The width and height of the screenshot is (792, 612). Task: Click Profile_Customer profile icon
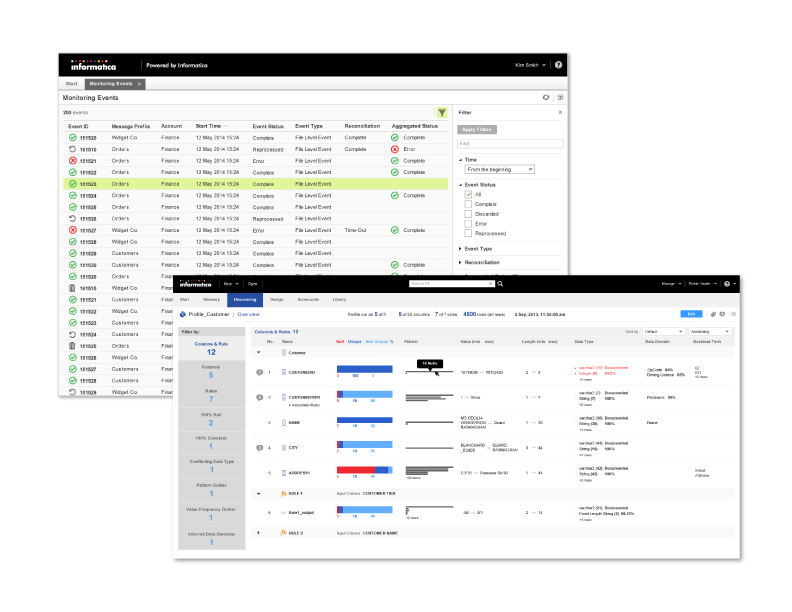(183, 314)
